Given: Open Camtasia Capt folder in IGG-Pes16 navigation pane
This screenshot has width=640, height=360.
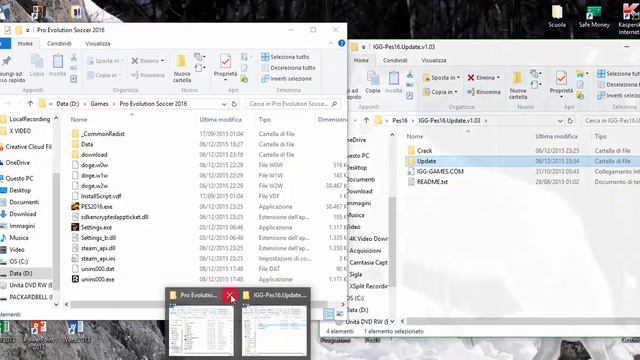Looking at the screenshot, I should click(x=368, y=262).
